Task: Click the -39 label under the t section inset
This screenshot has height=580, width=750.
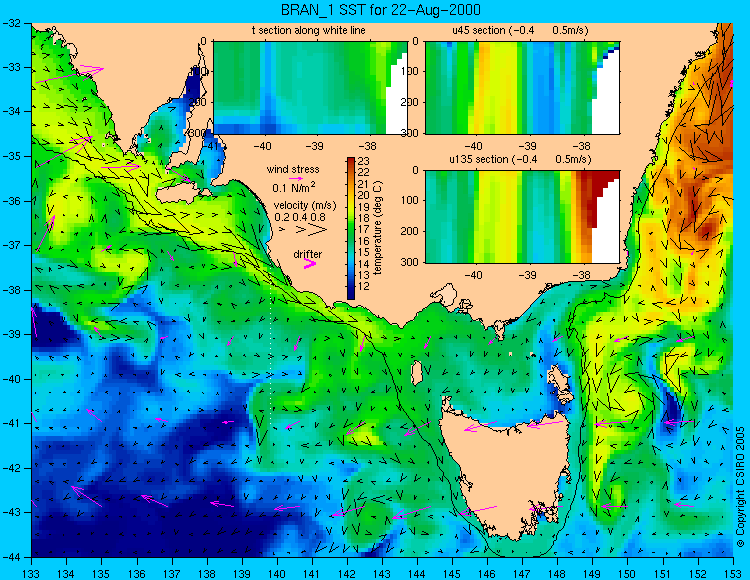Action: point(315,146)
